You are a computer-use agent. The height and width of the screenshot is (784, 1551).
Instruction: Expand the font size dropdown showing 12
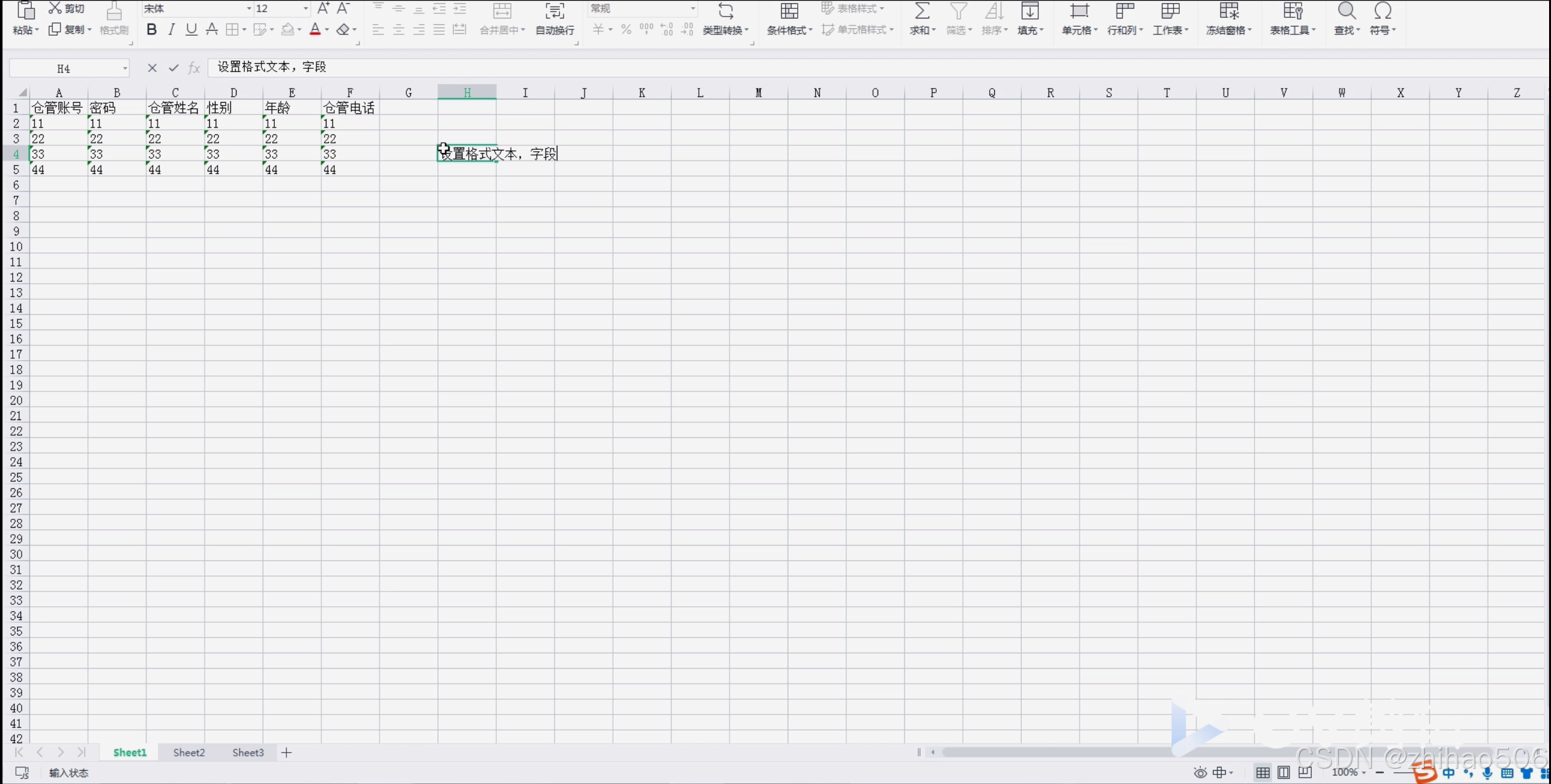(x=305, y=8)
